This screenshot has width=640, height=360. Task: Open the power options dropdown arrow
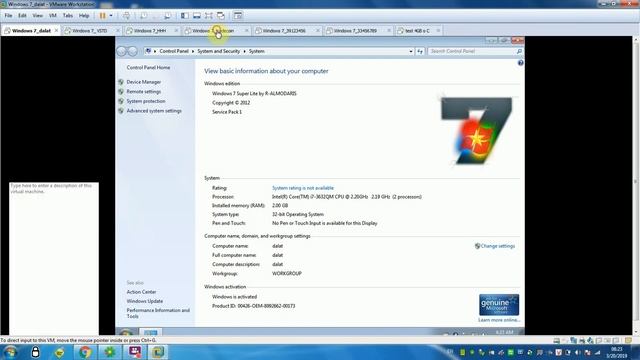111,16
